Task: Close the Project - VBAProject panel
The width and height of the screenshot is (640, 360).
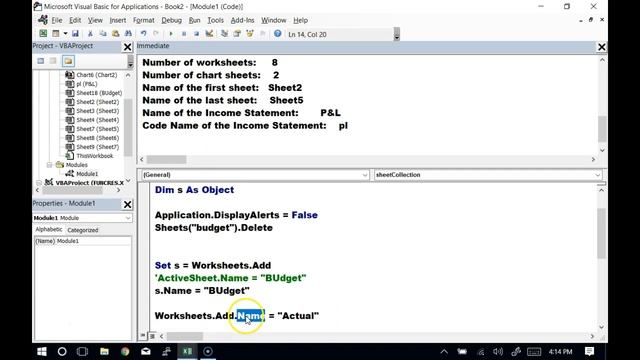Action: [127, 47]
